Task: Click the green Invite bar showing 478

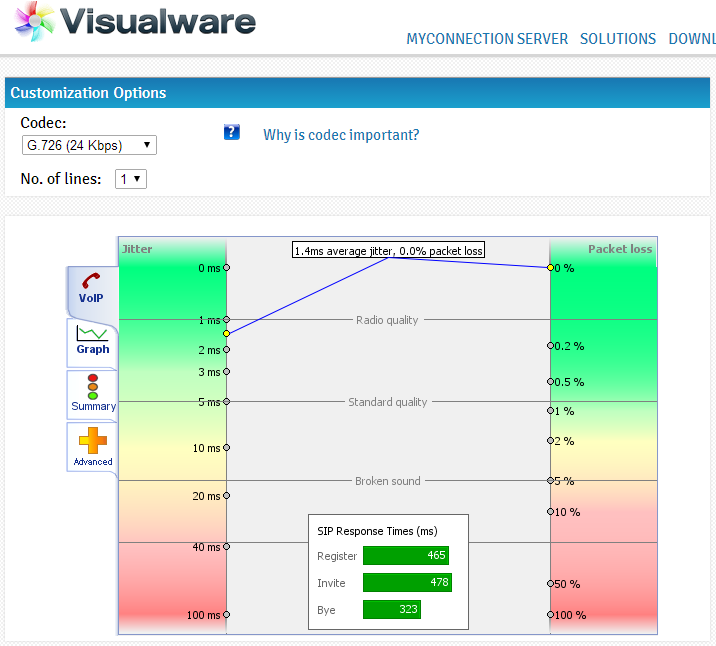Action: (x=407, y=582)
